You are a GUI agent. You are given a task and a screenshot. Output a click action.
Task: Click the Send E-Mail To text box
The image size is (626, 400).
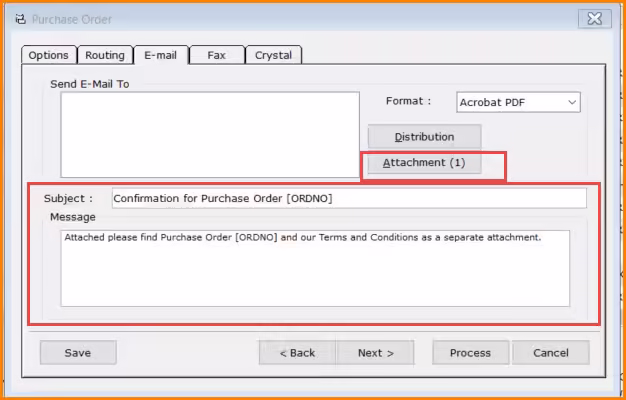[210, 135]
